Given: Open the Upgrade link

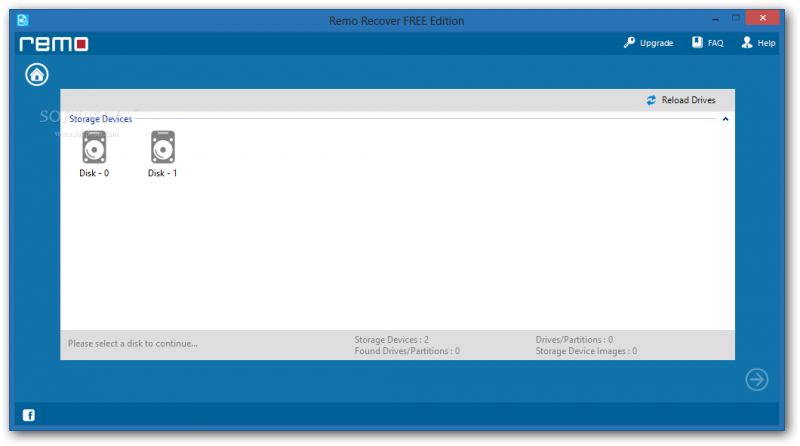Looking at the screenshot, I should click(656, 43).
